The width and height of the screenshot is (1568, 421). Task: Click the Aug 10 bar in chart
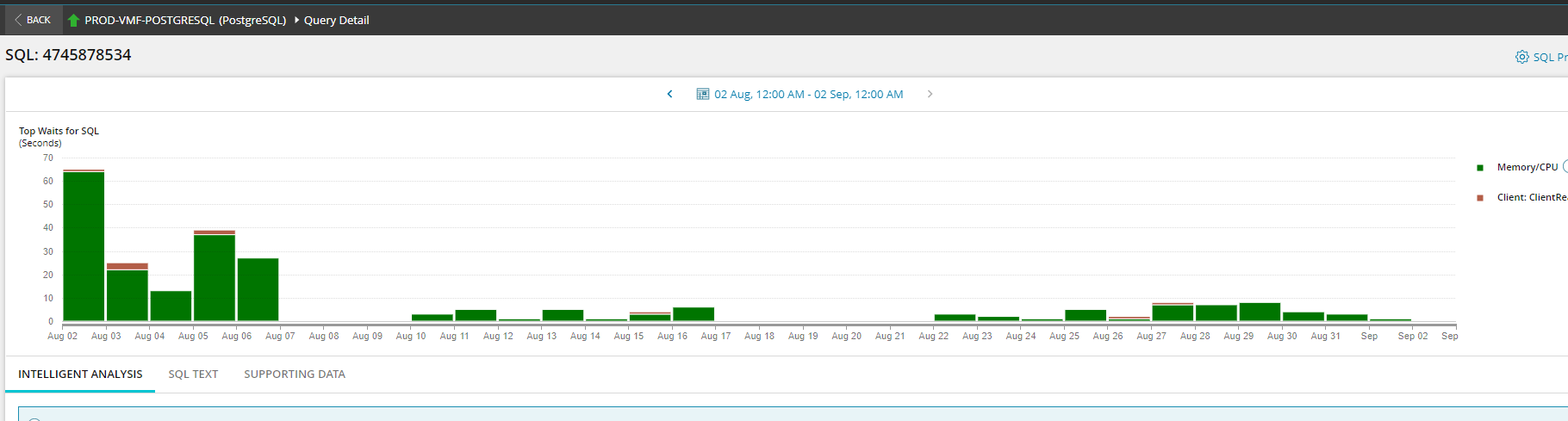tap(432, 318)
